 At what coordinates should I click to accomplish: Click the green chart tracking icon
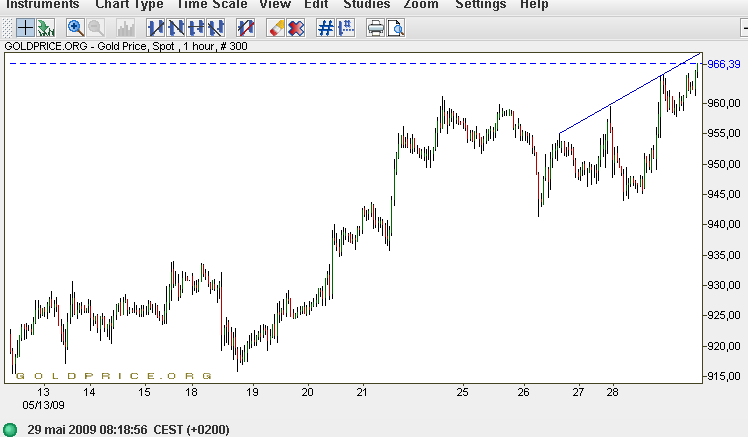(x=45, y=28)
